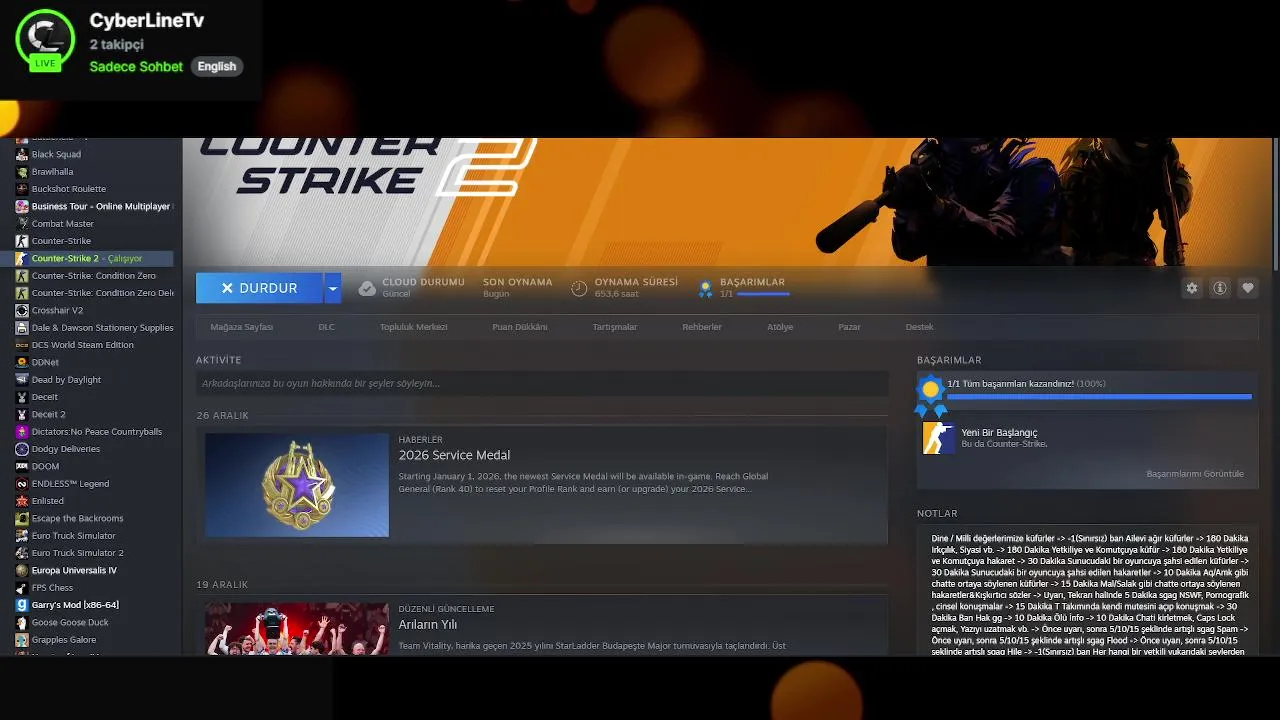
Task: Open the game information icon
Action: click(x=1220, y=288)
